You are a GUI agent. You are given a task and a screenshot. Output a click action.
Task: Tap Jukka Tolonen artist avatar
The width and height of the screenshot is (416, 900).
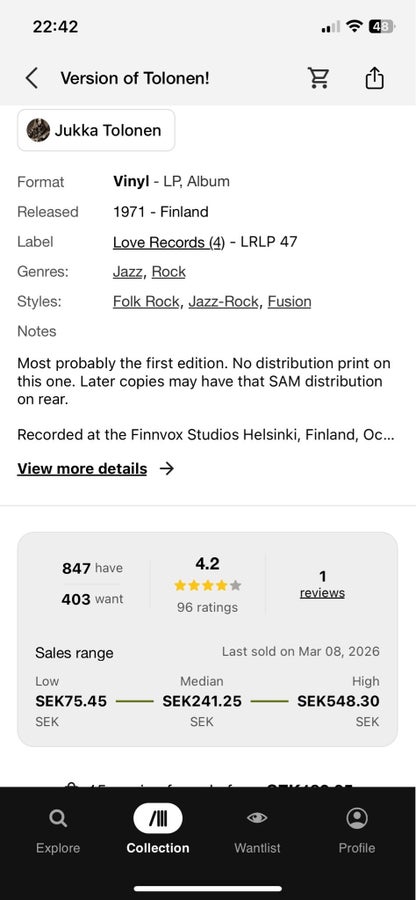tap(38, 130)
